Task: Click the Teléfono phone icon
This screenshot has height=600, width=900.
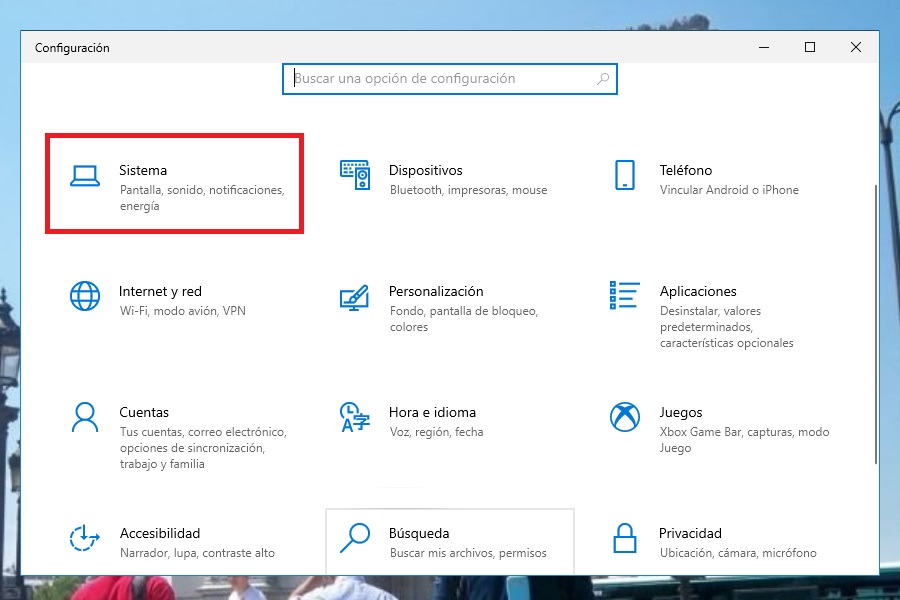Action: pos(624,173)
